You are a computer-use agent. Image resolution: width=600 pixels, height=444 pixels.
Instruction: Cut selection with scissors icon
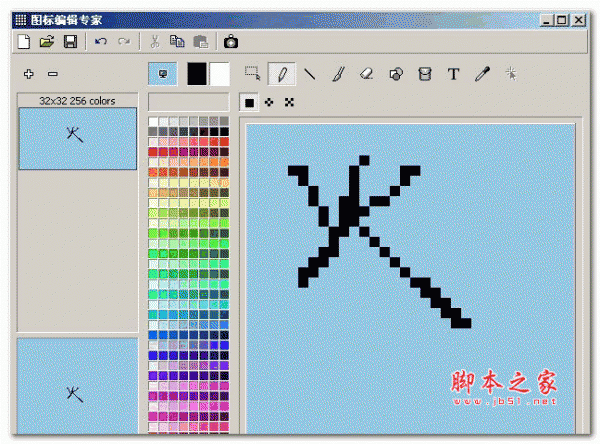(x=155, y=41)
